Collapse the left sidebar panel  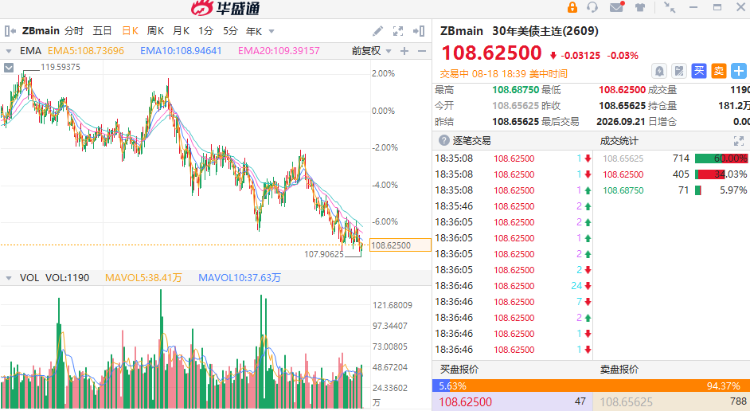click(10, 31)
